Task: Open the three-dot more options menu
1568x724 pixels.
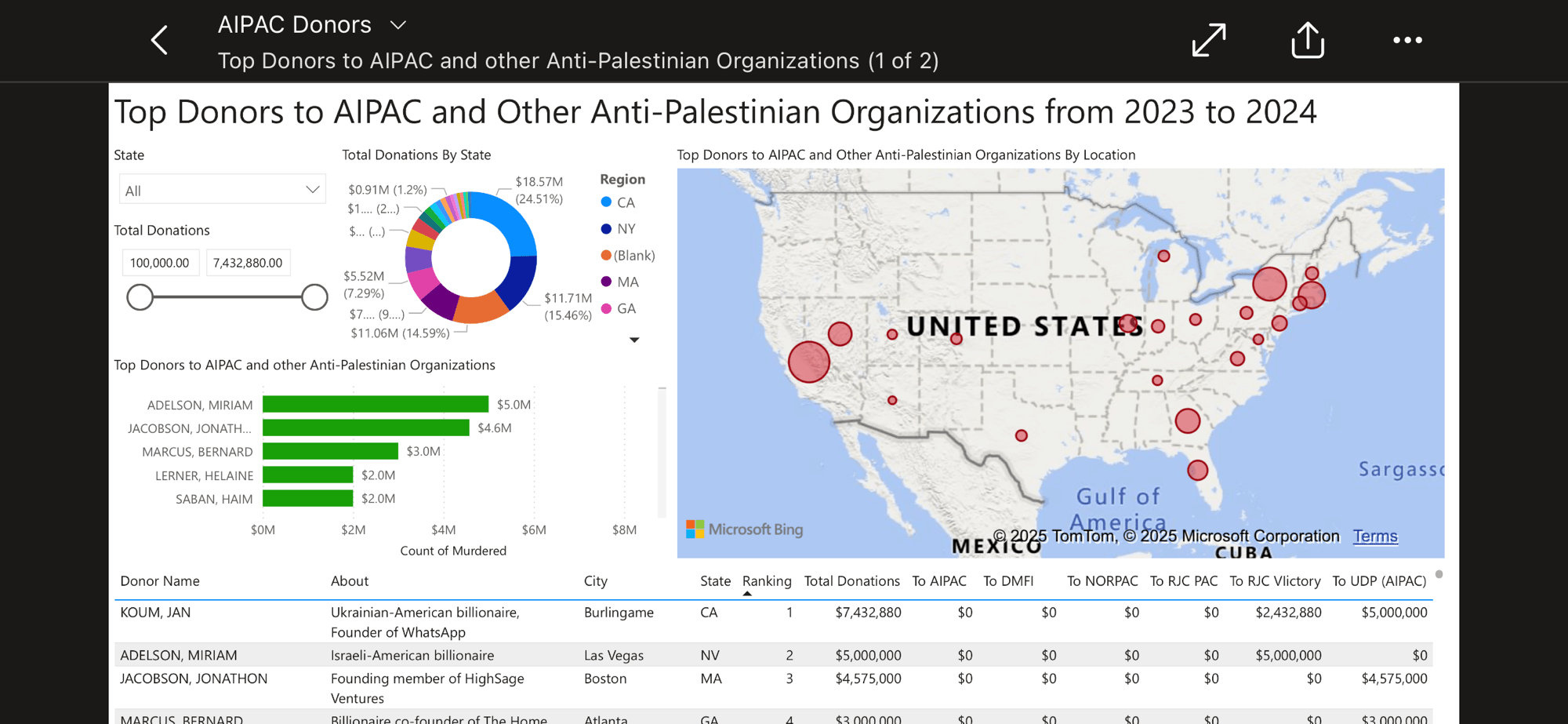Action: (x=1407, y=40)
